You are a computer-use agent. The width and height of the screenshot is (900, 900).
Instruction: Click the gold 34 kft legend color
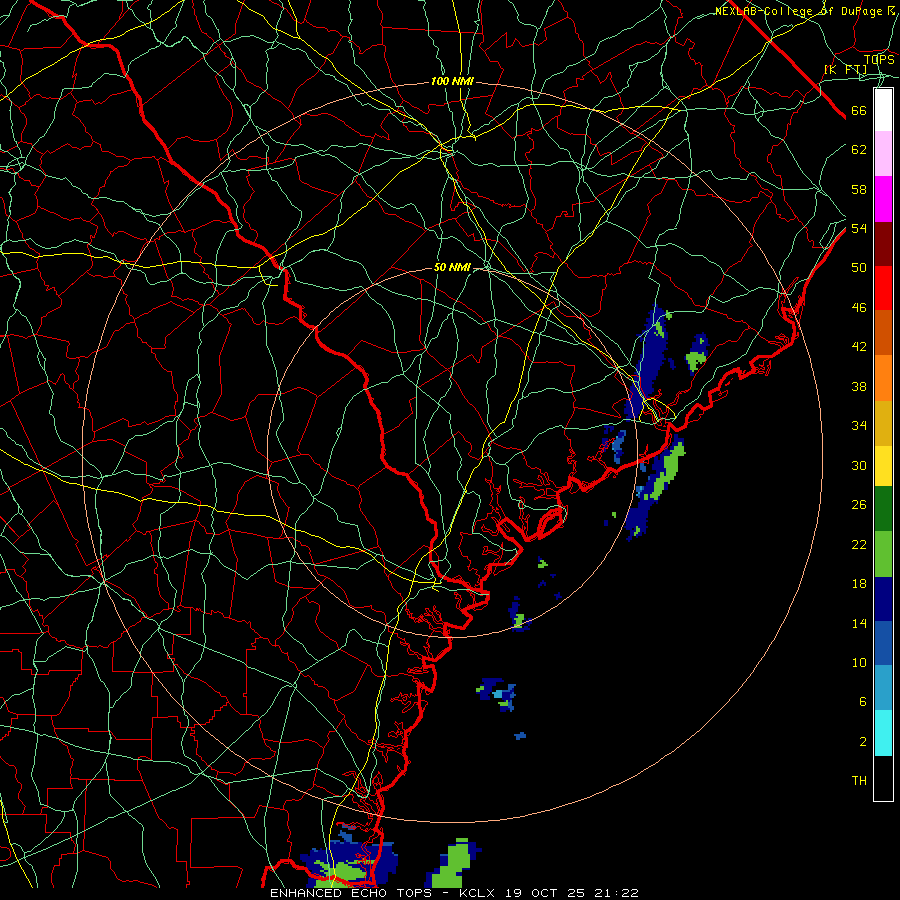tap(883, 423)
